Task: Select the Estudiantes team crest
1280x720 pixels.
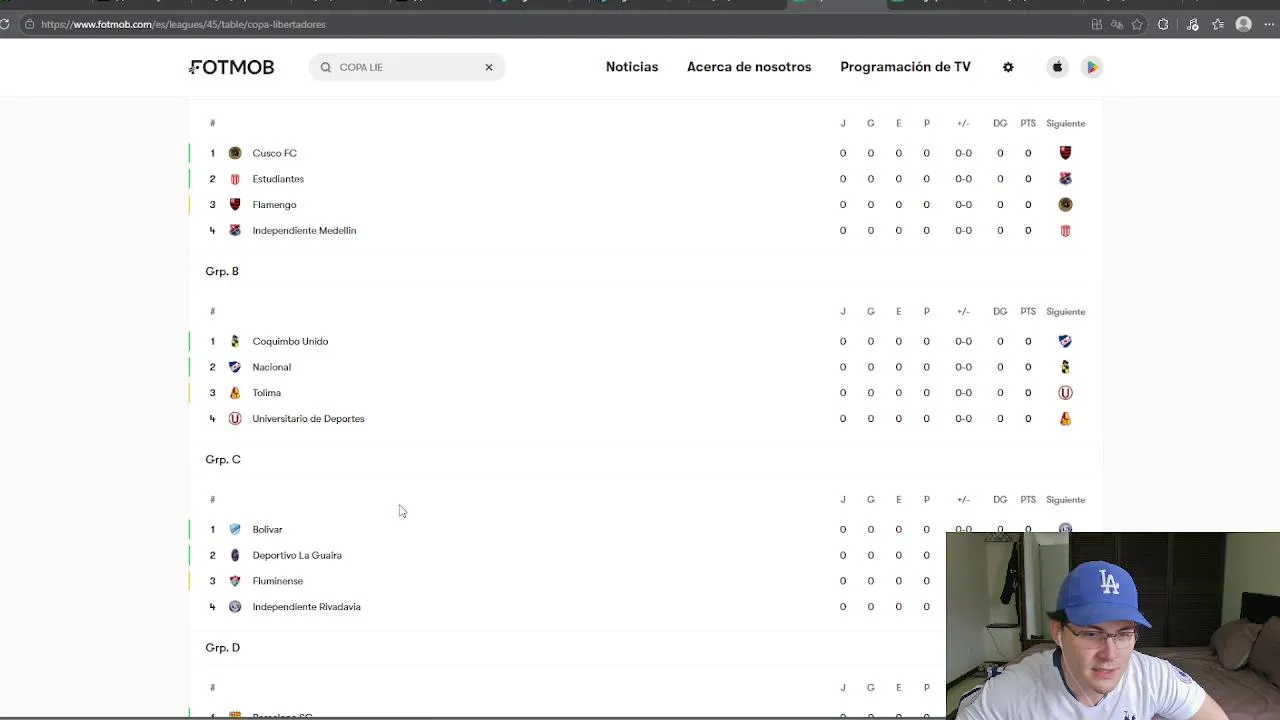Action: (235, 179)
